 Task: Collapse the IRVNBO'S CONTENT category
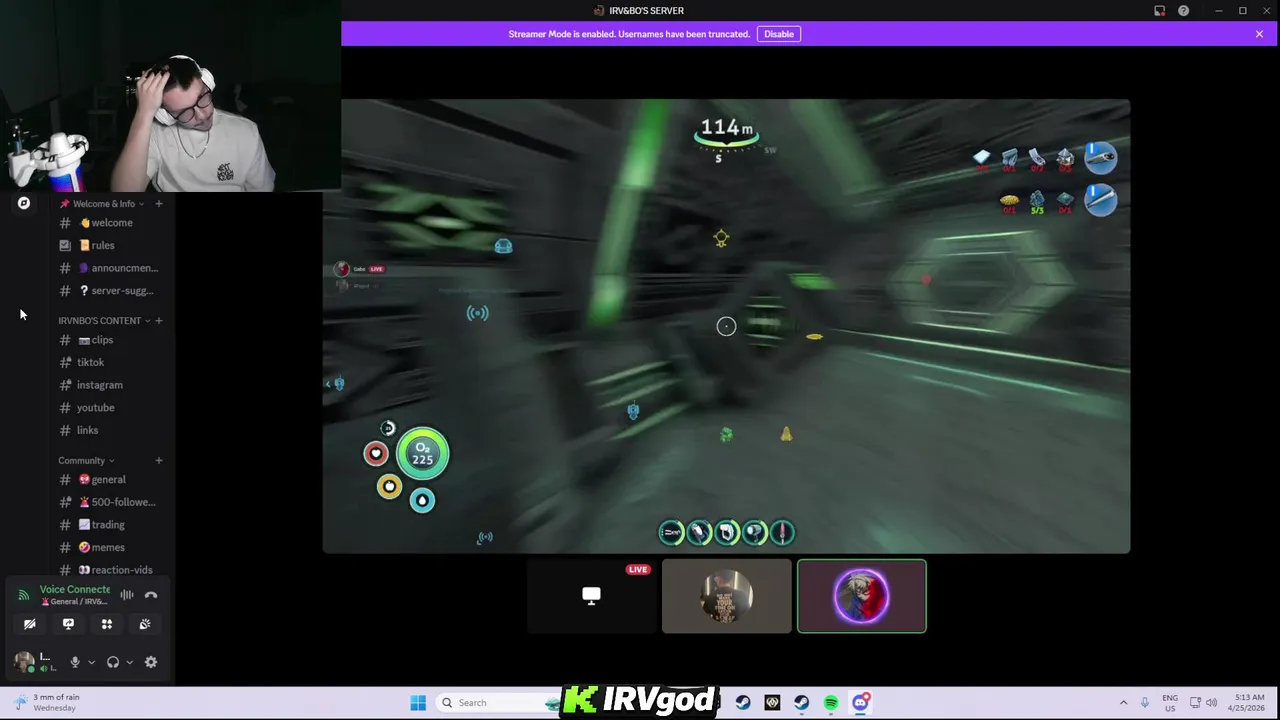click(104, 321)
